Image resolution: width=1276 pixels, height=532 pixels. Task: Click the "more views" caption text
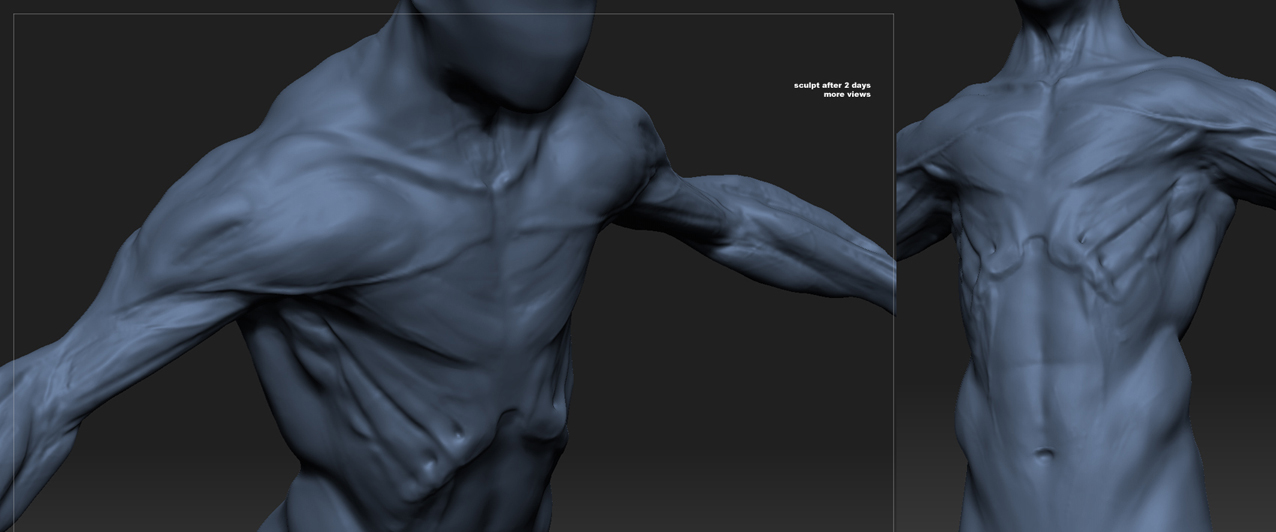tap(847, 95)
